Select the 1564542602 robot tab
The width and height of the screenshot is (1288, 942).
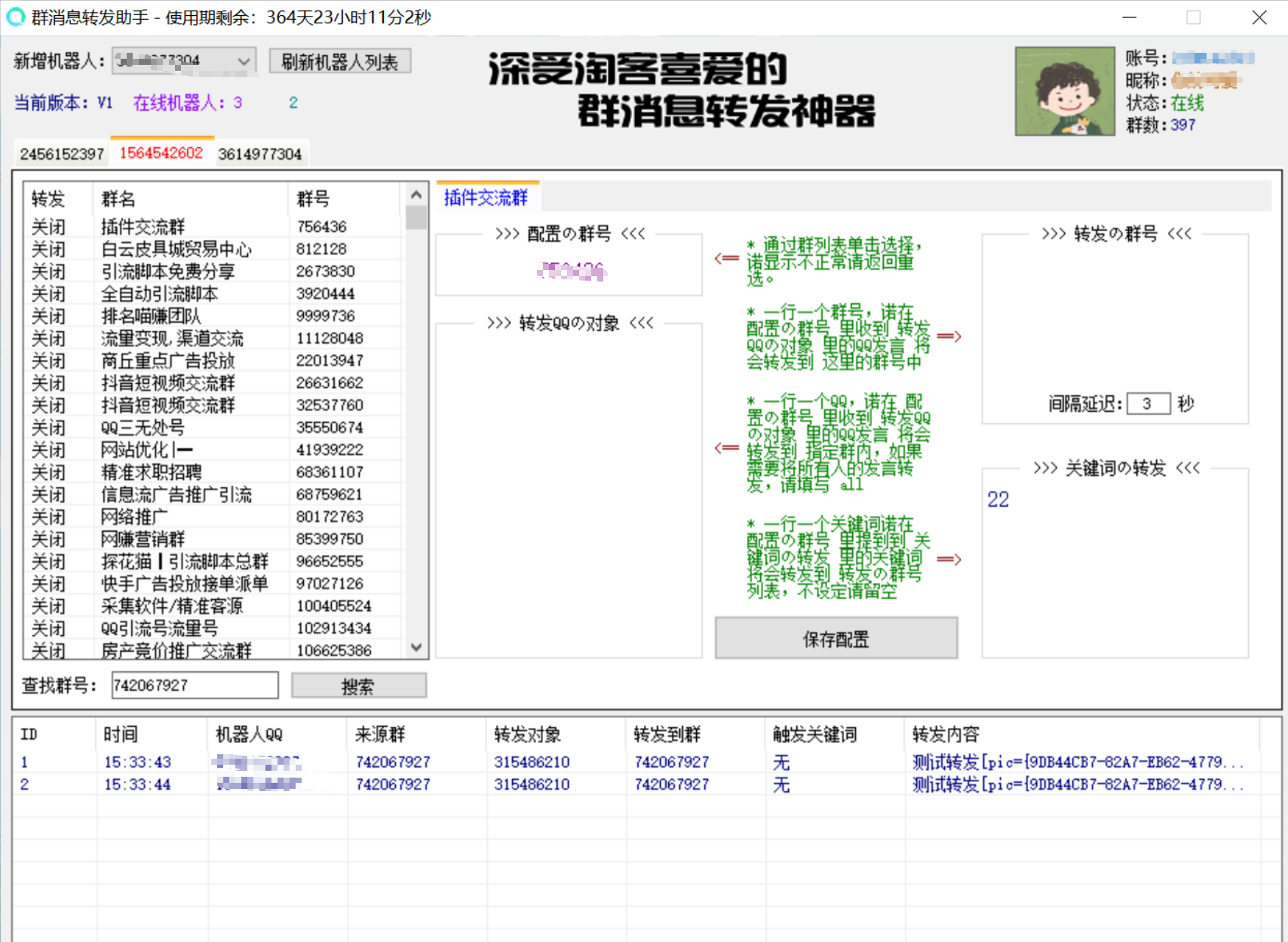click(x=161, y=153)
